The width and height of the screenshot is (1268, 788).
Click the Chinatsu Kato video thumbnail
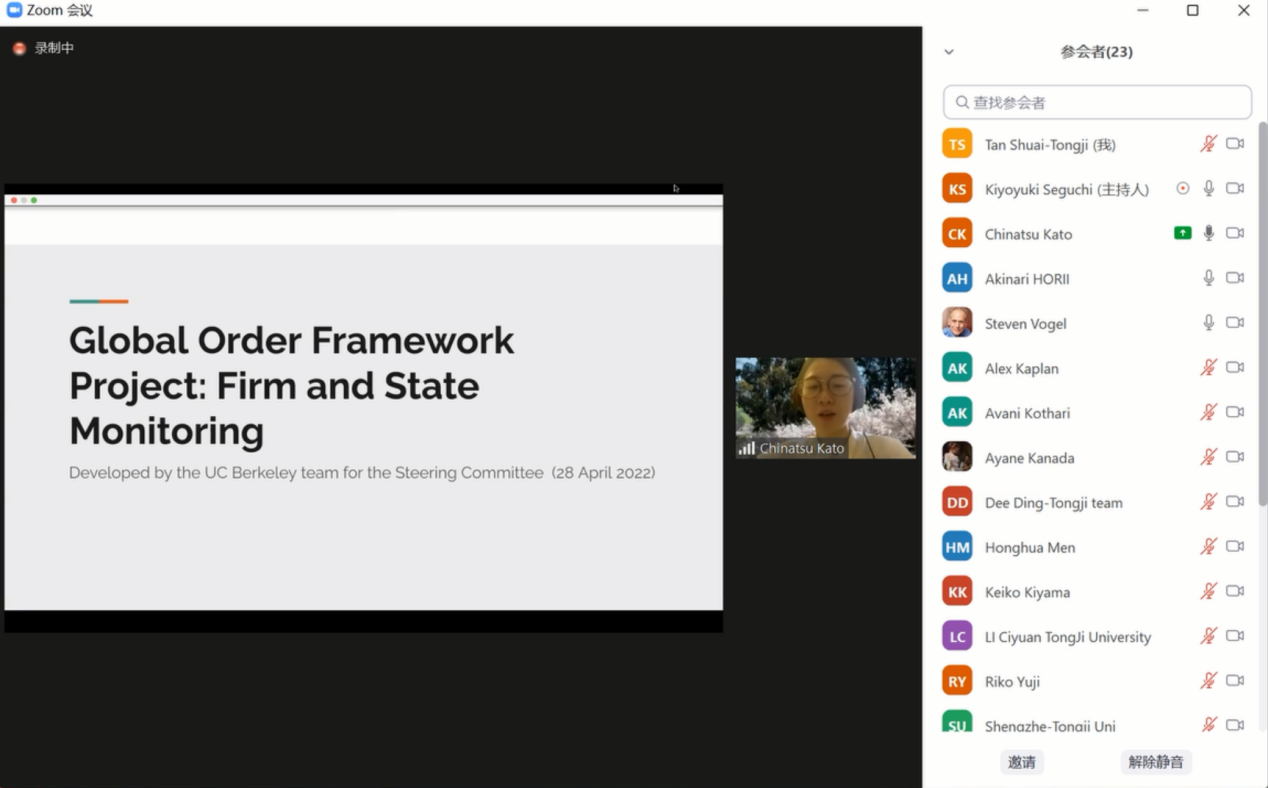point(825,405)
